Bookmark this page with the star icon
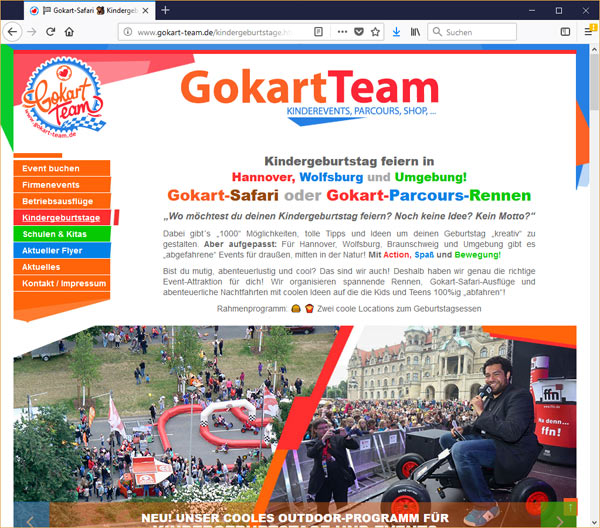600x528 pixels. [x=375, y=32]
